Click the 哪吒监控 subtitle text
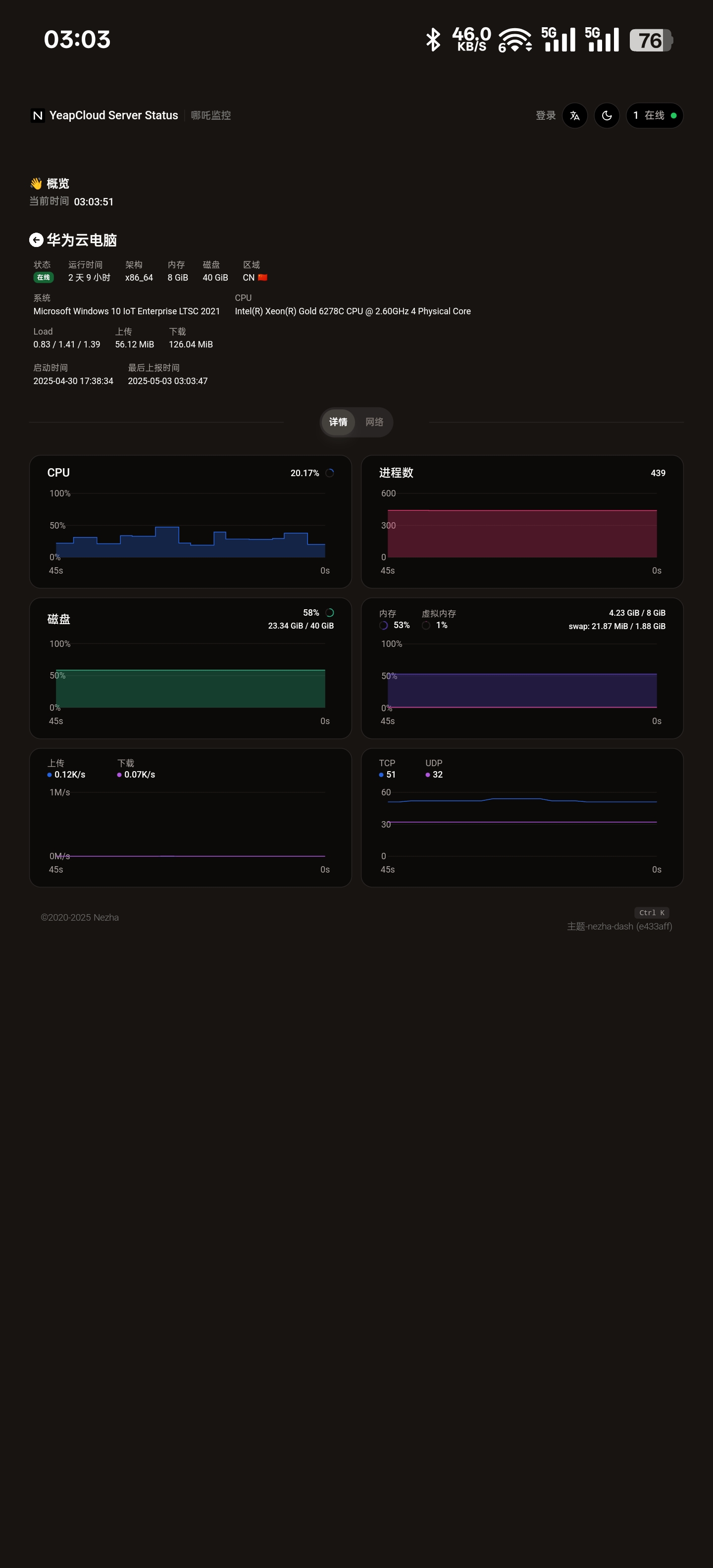This screenshot has height=1568, width=713. (x=210, y=116)
